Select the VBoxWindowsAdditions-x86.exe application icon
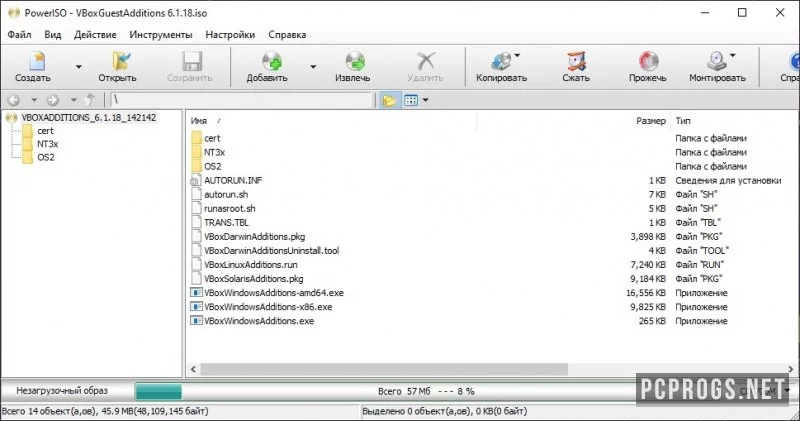 click(x=196, y=307)
